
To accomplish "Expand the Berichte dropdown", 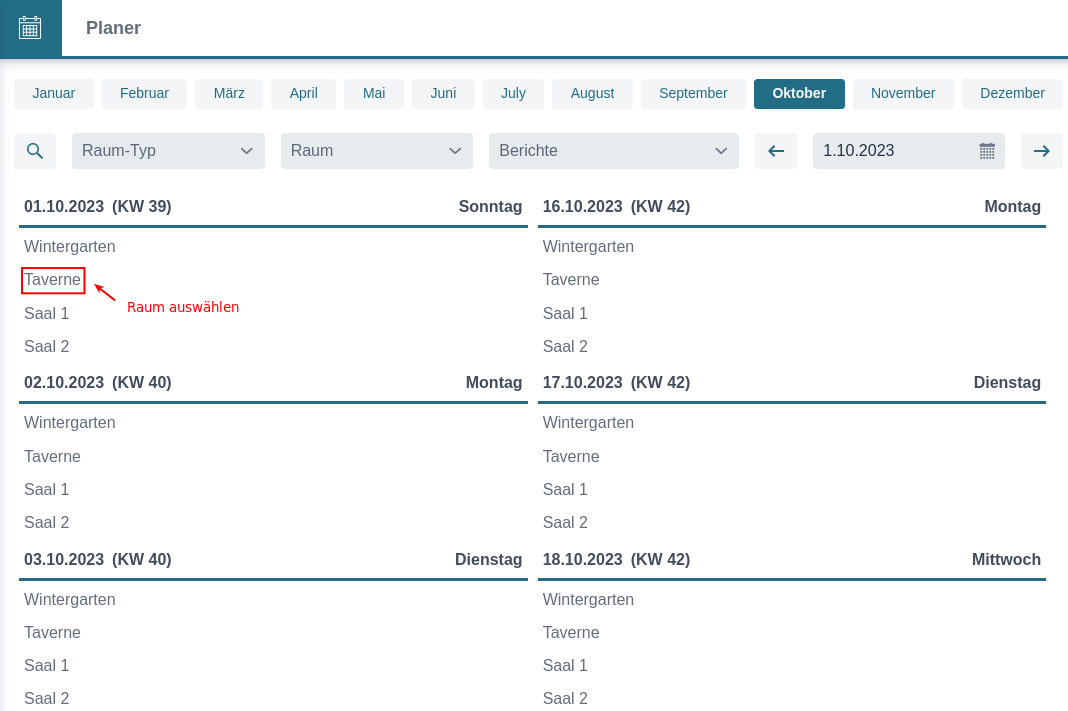I will 613,151.
